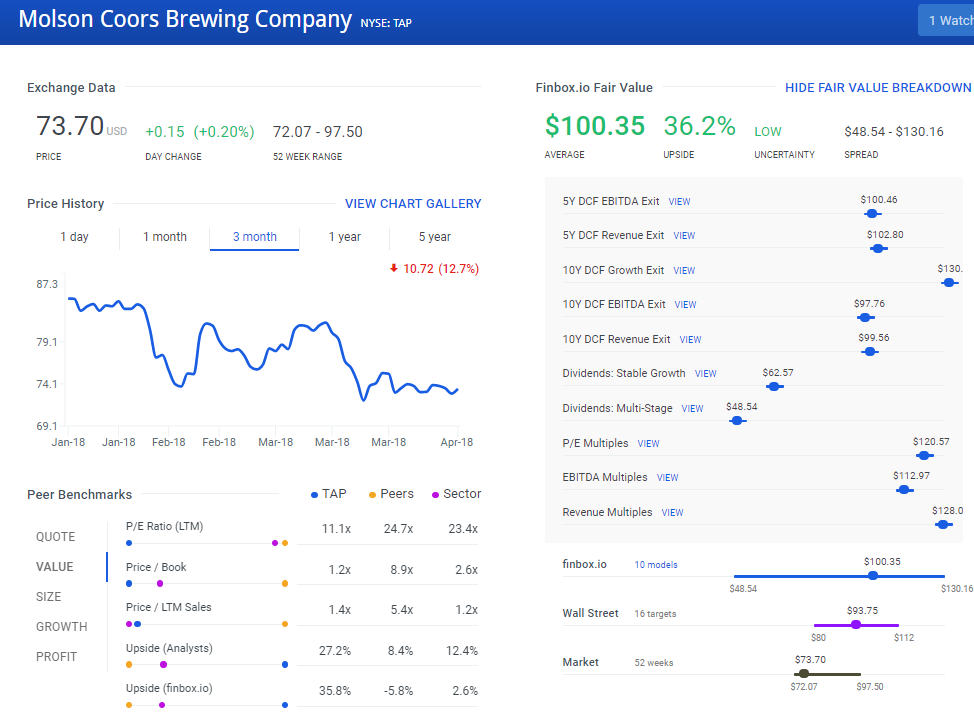Image resolution: width=974 pixels, height=714 pixels.
Task: View the 5Y DCF Revenue Exit model
Action: 684,236
